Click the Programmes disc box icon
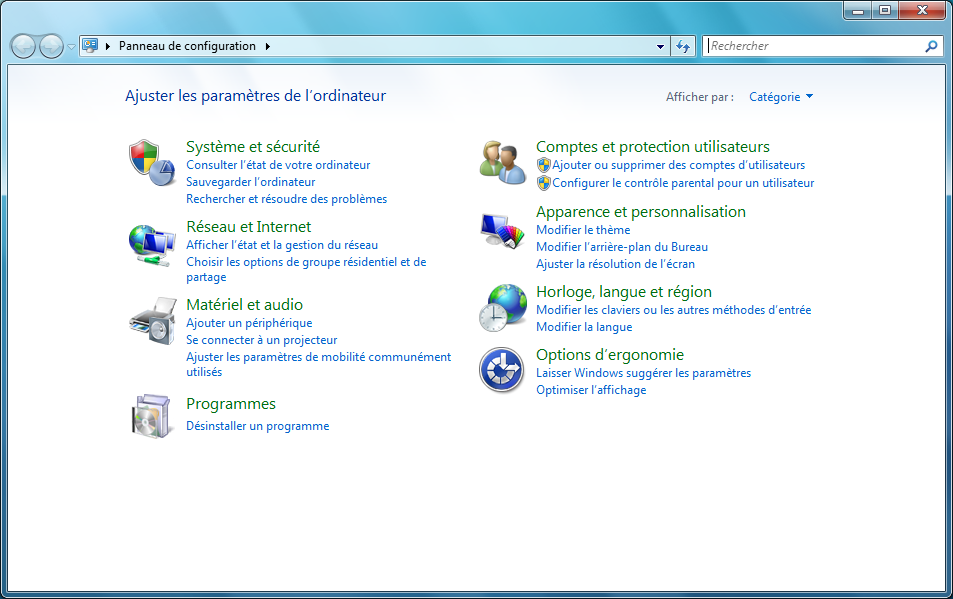 point(151,416)
